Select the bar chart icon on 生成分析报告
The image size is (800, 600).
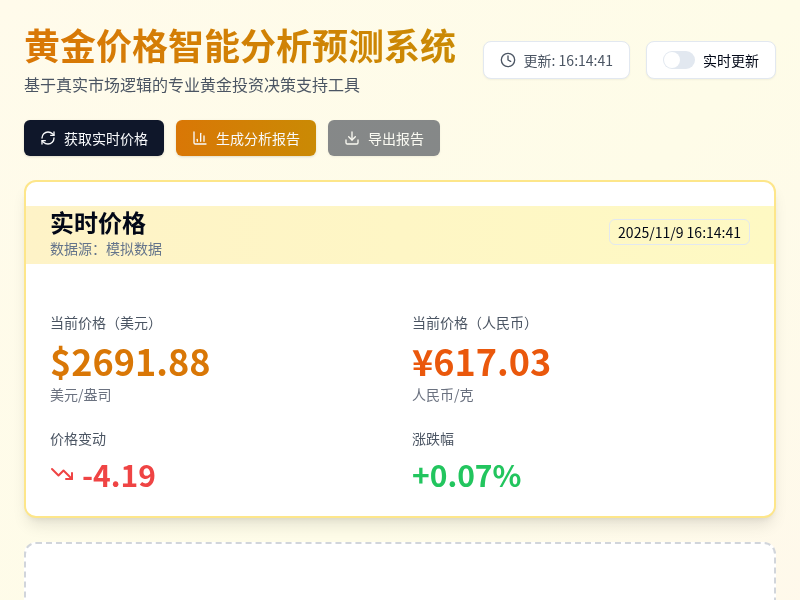pyautogui.click(x=198, y=138)
